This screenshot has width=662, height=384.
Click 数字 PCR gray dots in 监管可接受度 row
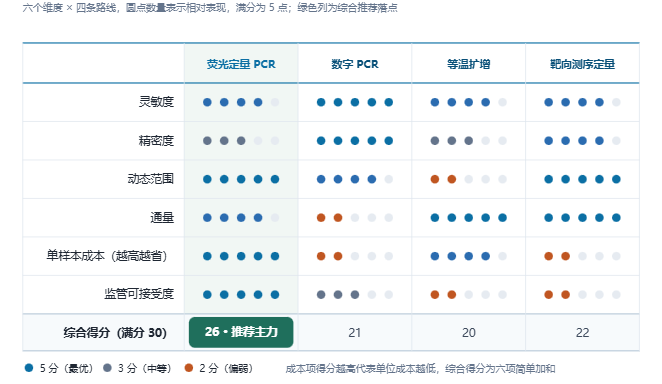338,295
